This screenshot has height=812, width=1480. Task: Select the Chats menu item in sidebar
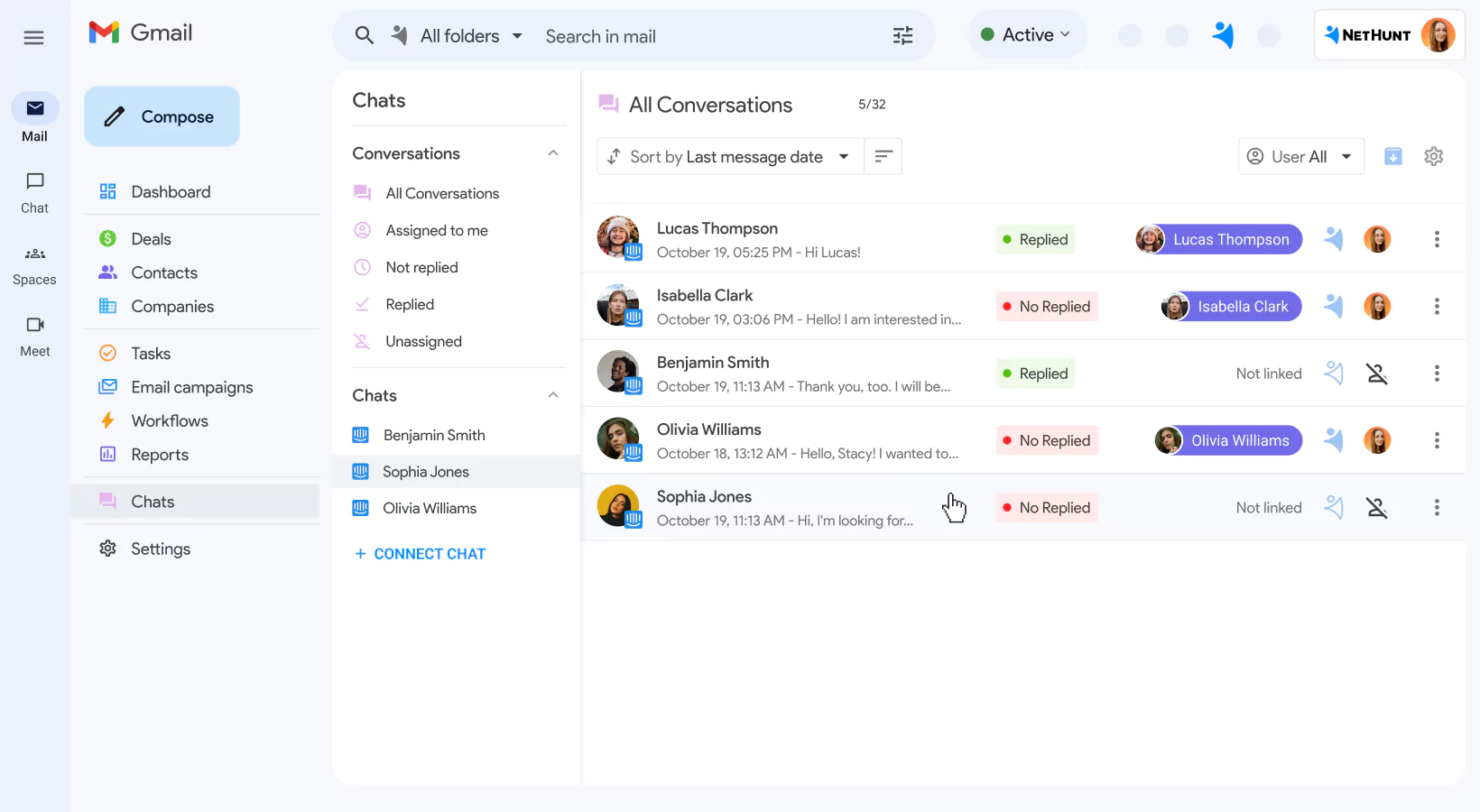tap(152, 501)
